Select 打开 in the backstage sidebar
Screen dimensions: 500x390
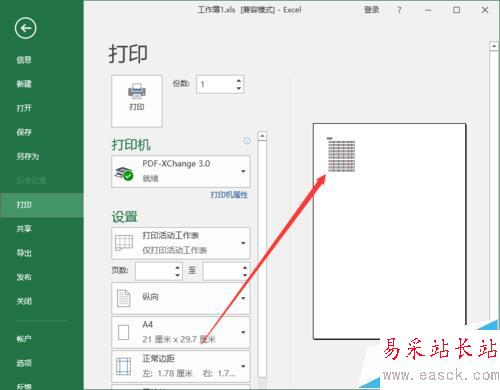[24, 108]
